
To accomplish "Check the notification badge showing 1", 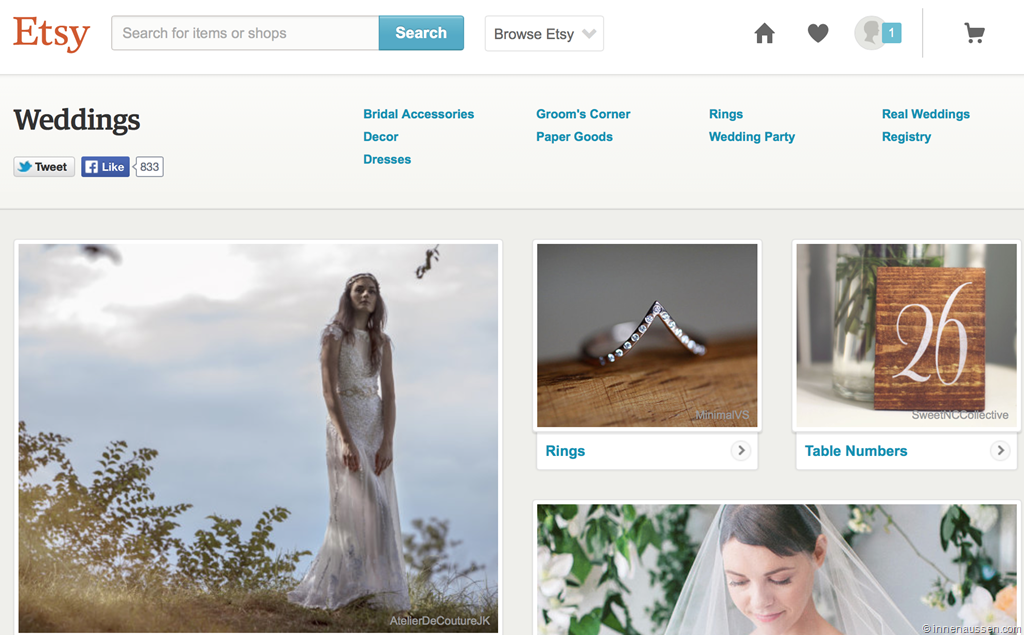I will click(891, 33).
